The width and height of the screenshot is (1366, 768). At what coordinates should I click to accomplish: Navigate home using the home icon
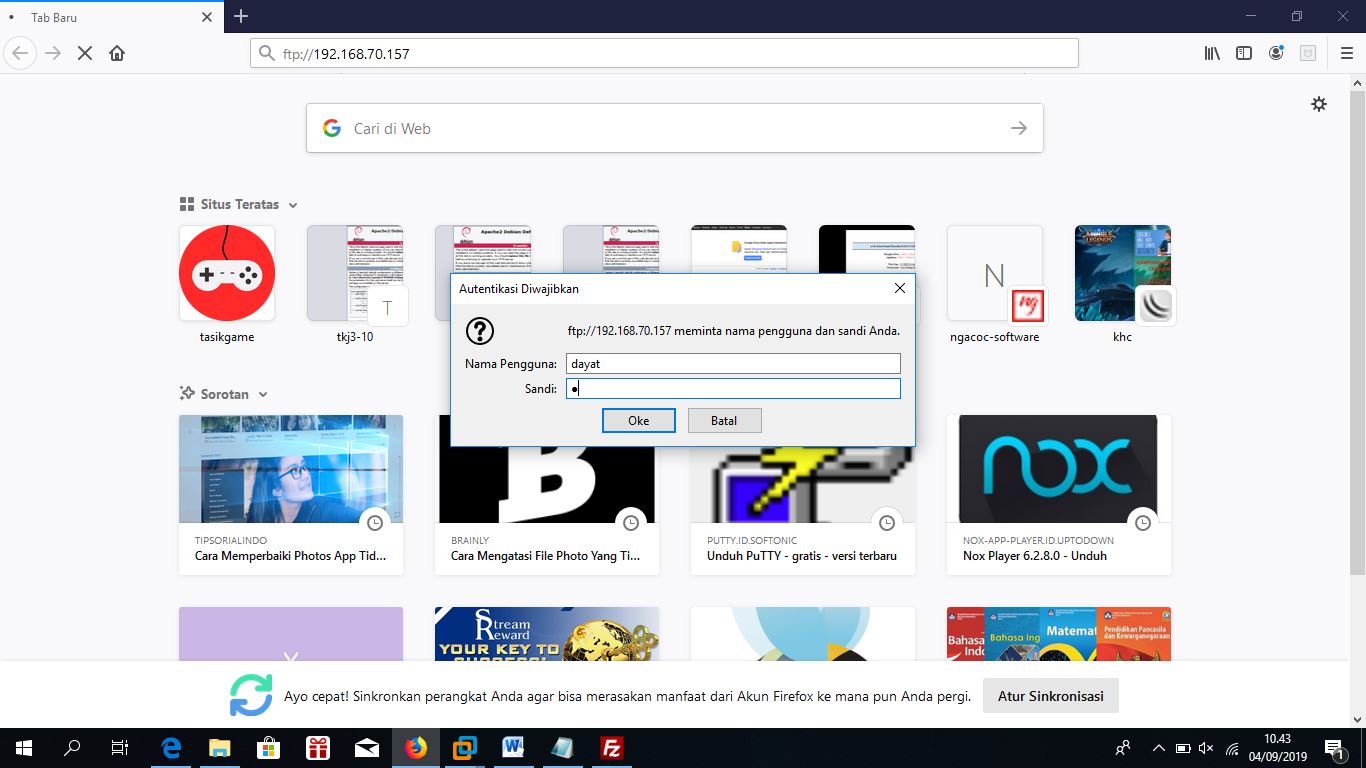pyautogui.click(x=117, y=53)
